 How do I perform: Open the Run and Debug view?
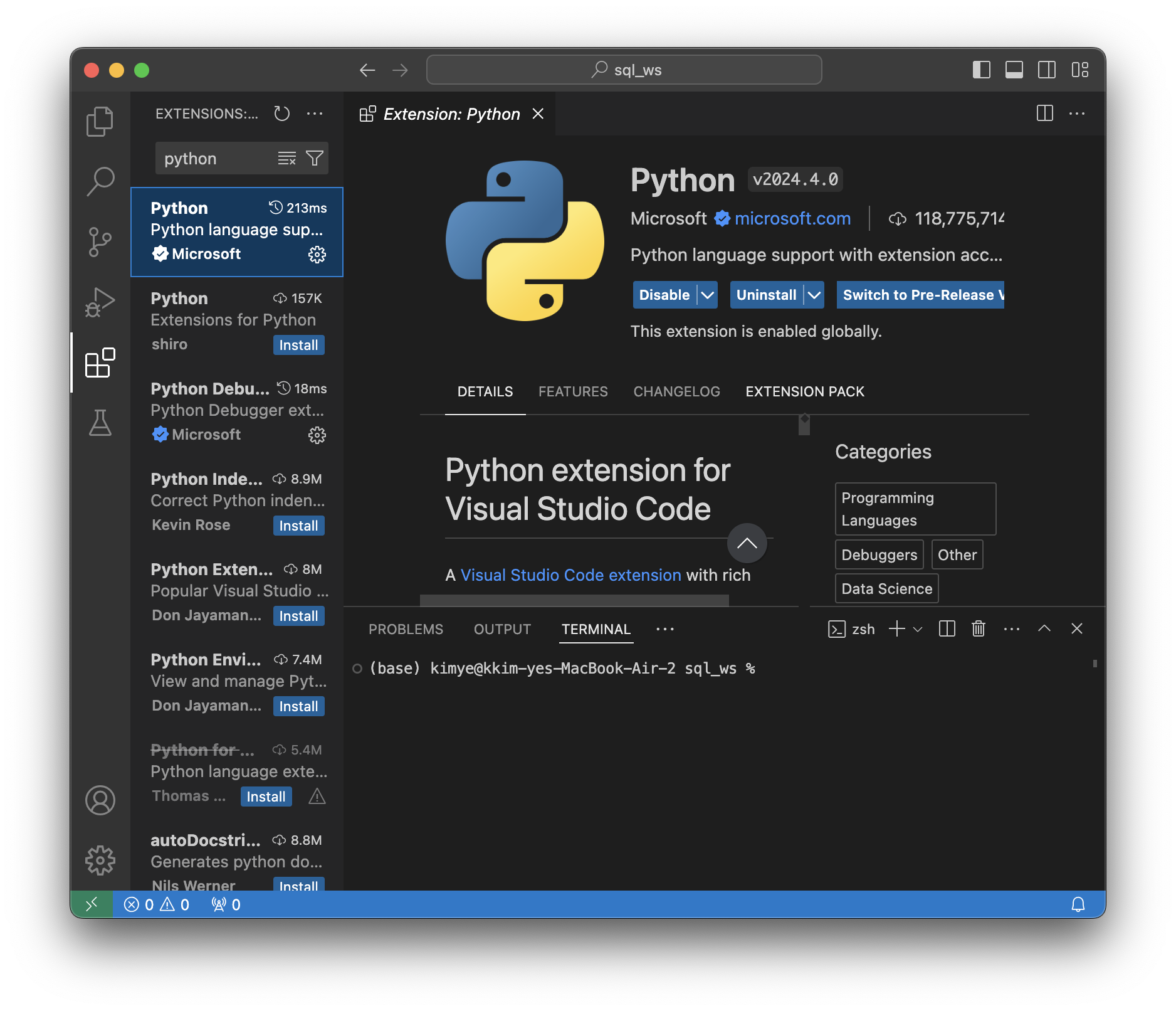click(100, 302)
